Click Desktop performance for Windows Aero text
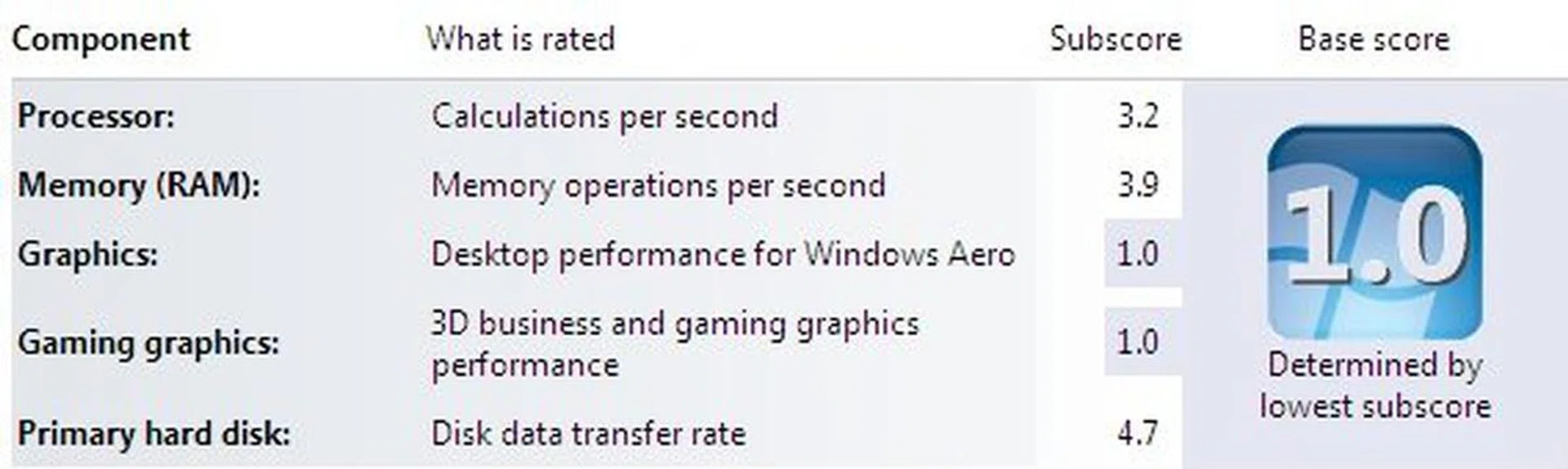 click(x=723, y=254)
